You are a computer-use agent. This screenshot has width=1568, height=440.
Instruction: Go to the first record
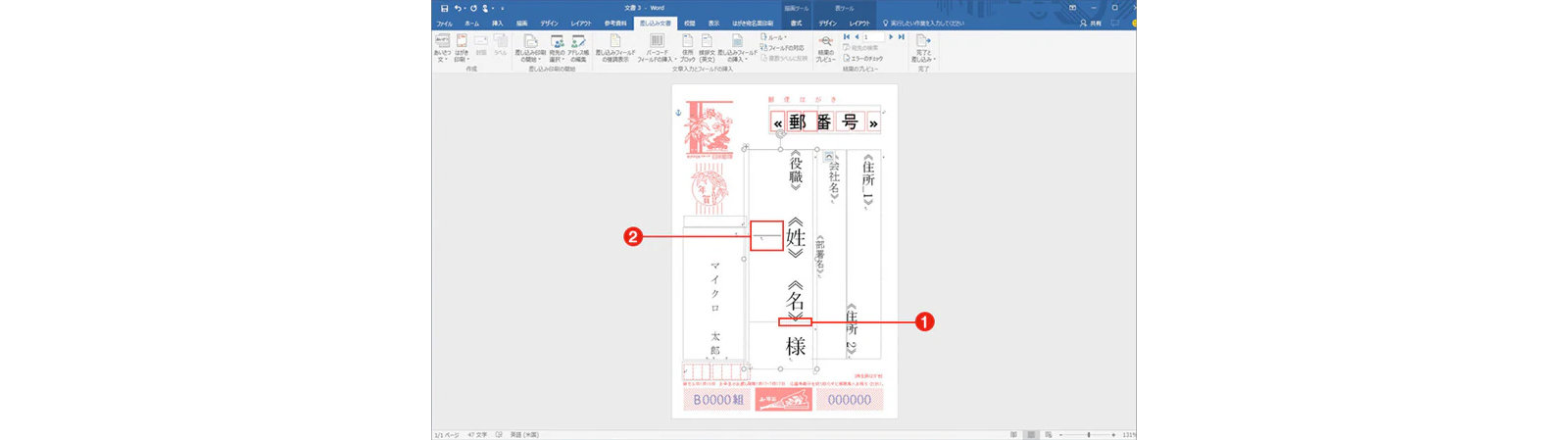(847, 37)
